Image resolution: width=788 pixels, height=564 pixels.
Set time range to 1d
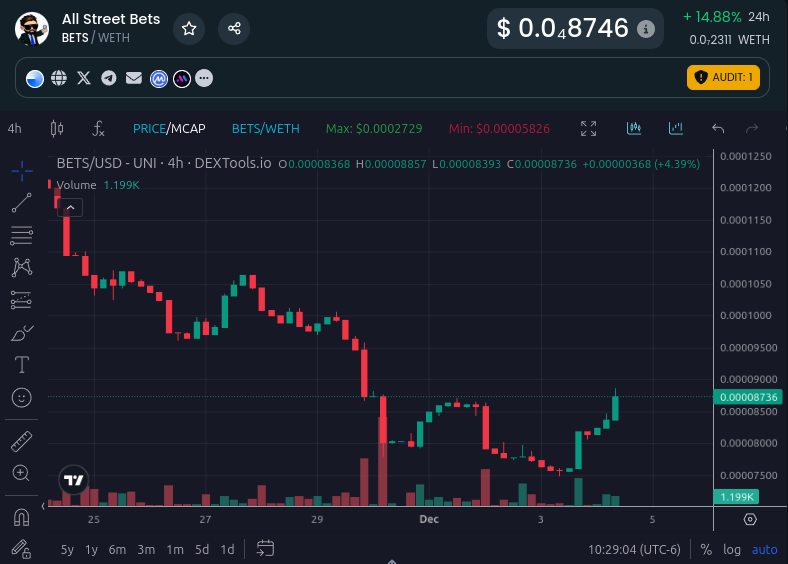pos(228,549)
